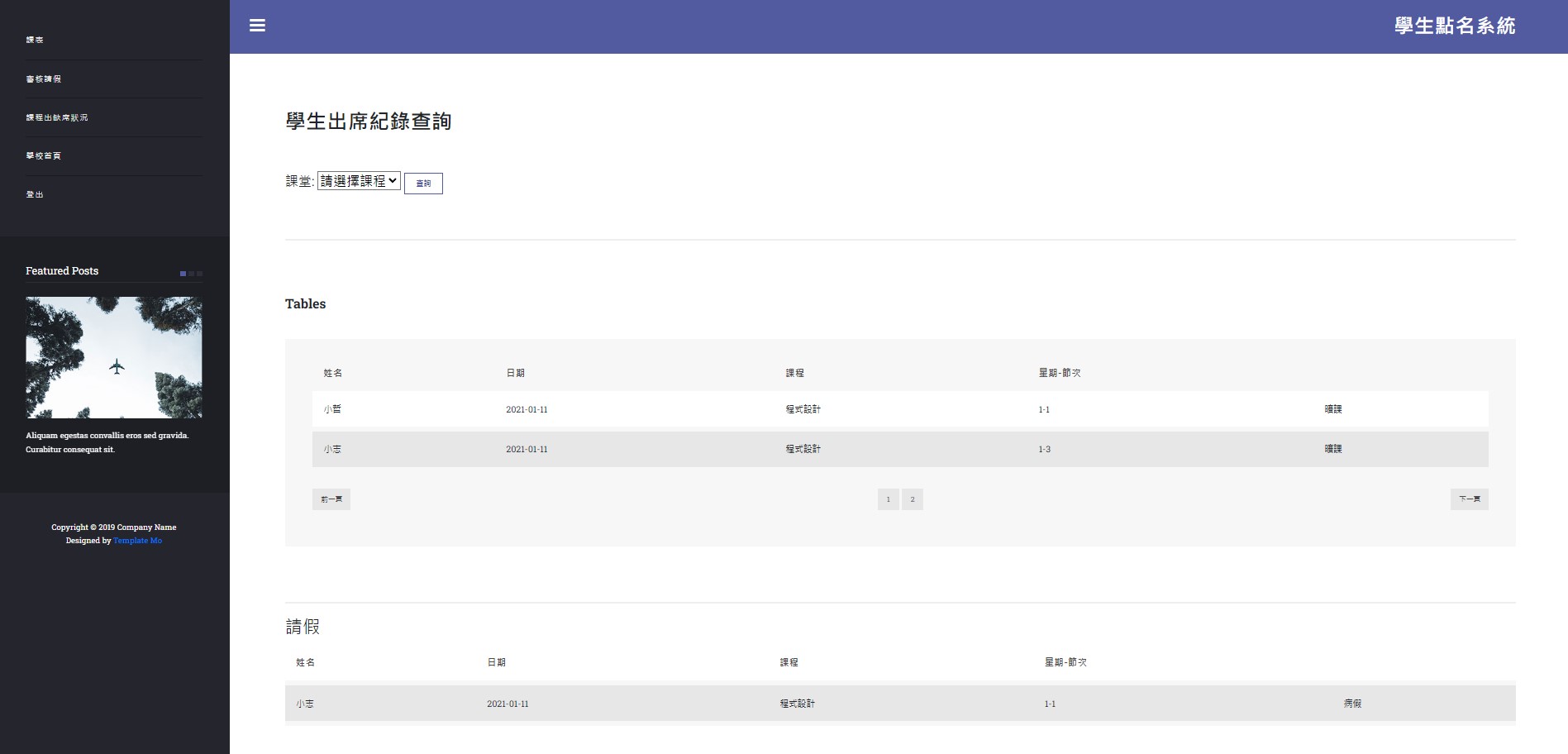Screen dimensions: 1568x754
Task: Go to previous page with 前一頁
Action: point(331,499)
